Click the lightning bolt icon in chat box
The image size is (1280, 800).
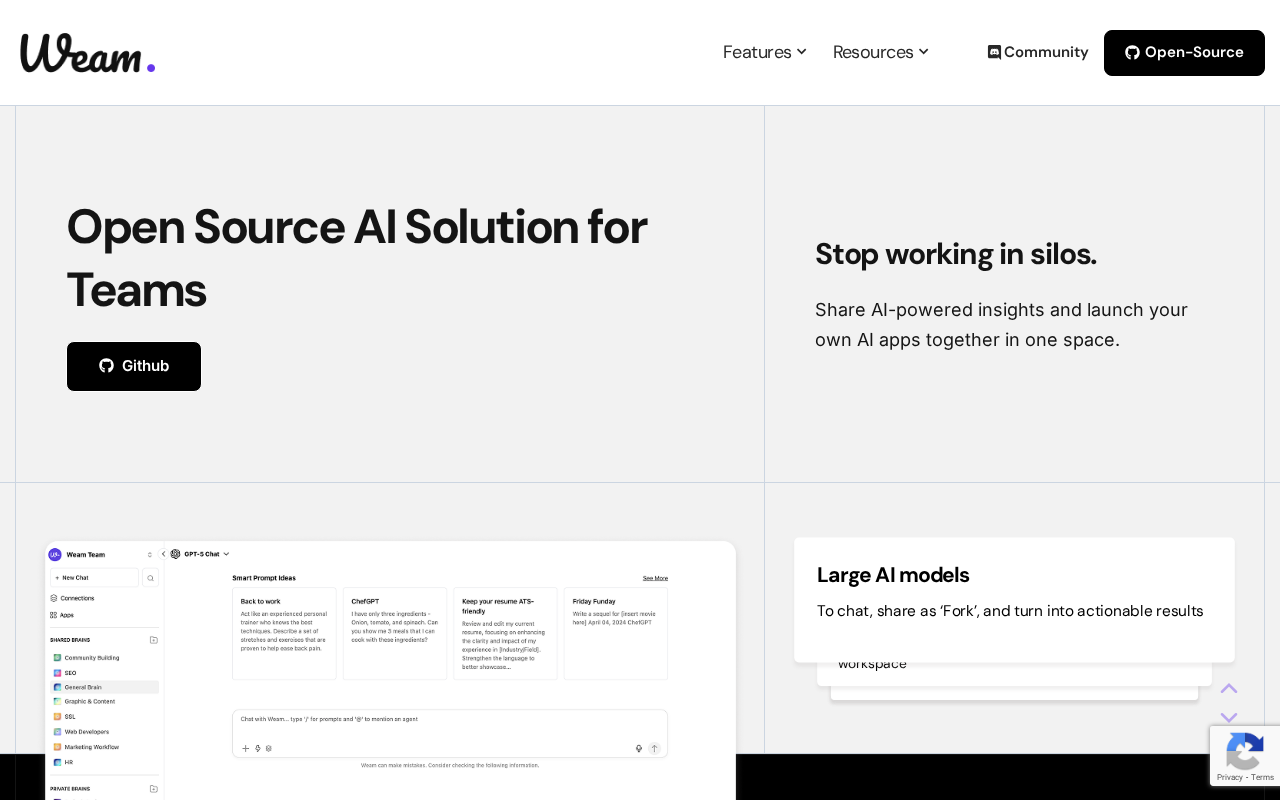pyautogui.click(x=258, y=748)
